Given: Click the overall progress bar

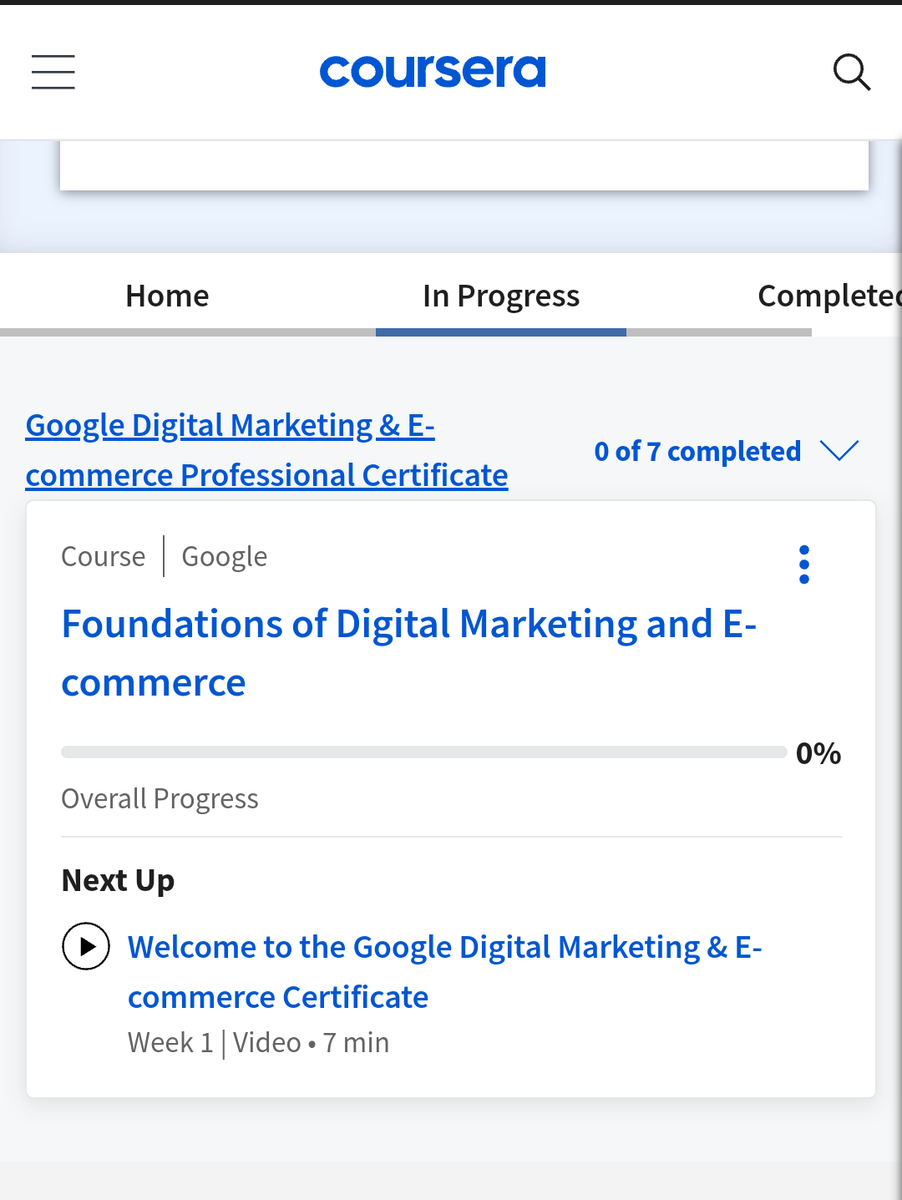Looking at the screenshot, I should coord(424,752).
